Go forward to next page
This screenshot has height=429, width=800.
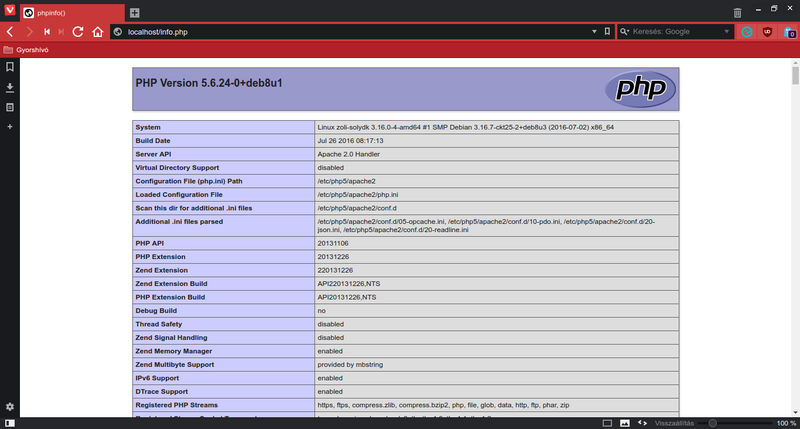coord(29,32)
